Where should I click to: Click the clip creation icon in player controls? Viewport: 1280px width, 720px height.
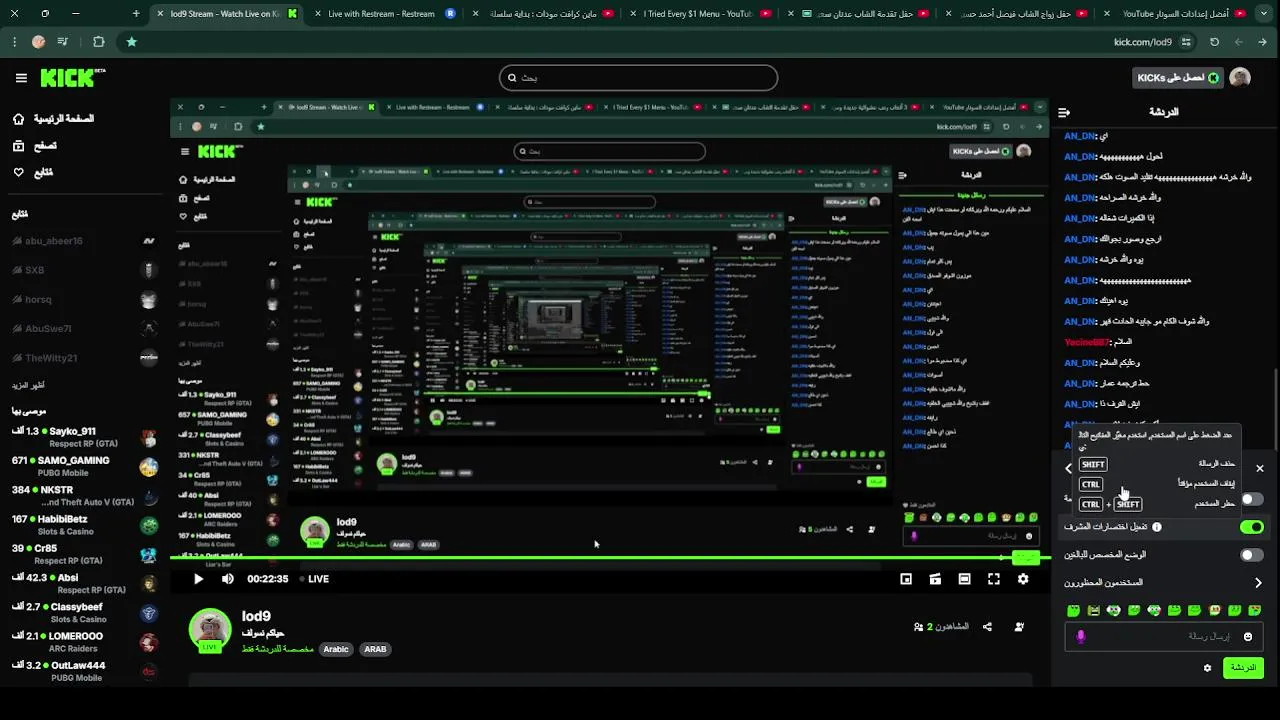pos(935,579)
